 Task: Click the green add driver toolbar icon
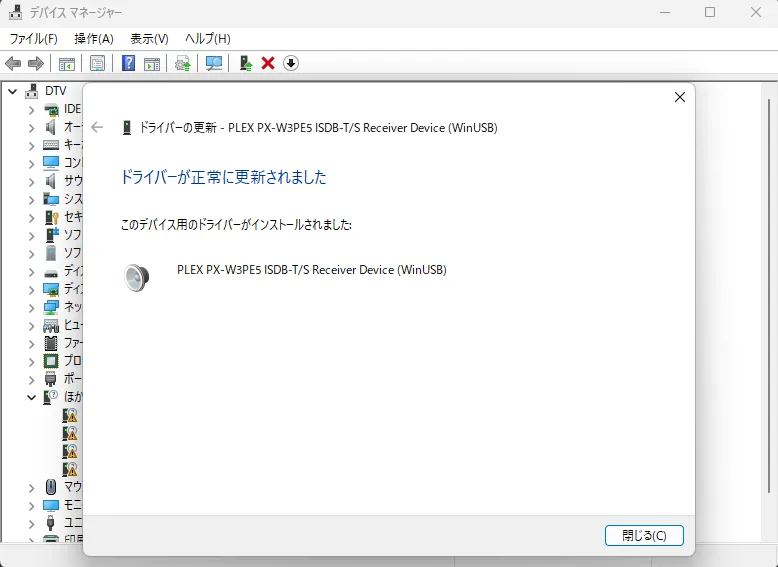coord(245,63)
